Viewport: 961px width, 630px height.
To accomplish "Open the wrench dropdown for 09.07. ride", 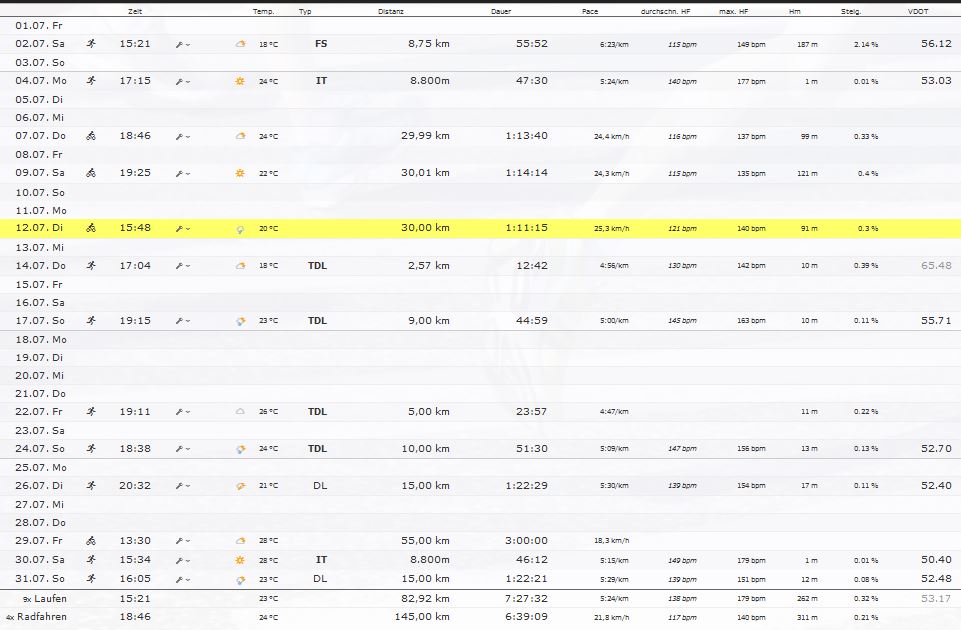I will (182, 173).
